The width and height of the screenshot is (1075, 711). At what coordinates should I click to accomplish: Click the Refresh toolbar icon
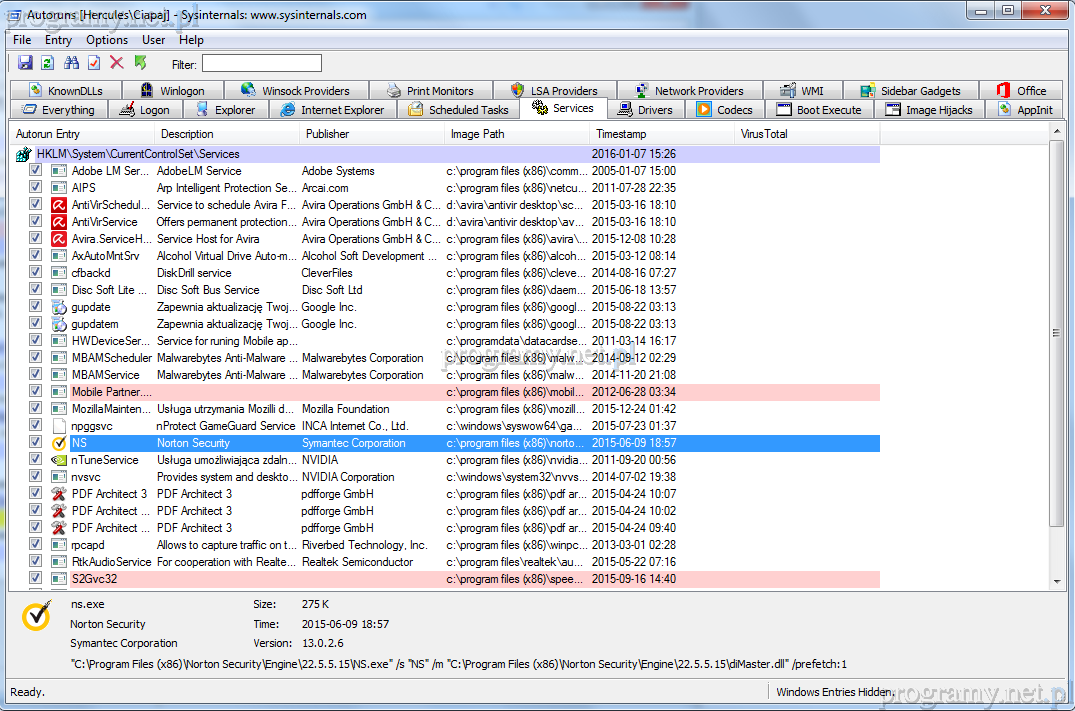coord(48,63)
